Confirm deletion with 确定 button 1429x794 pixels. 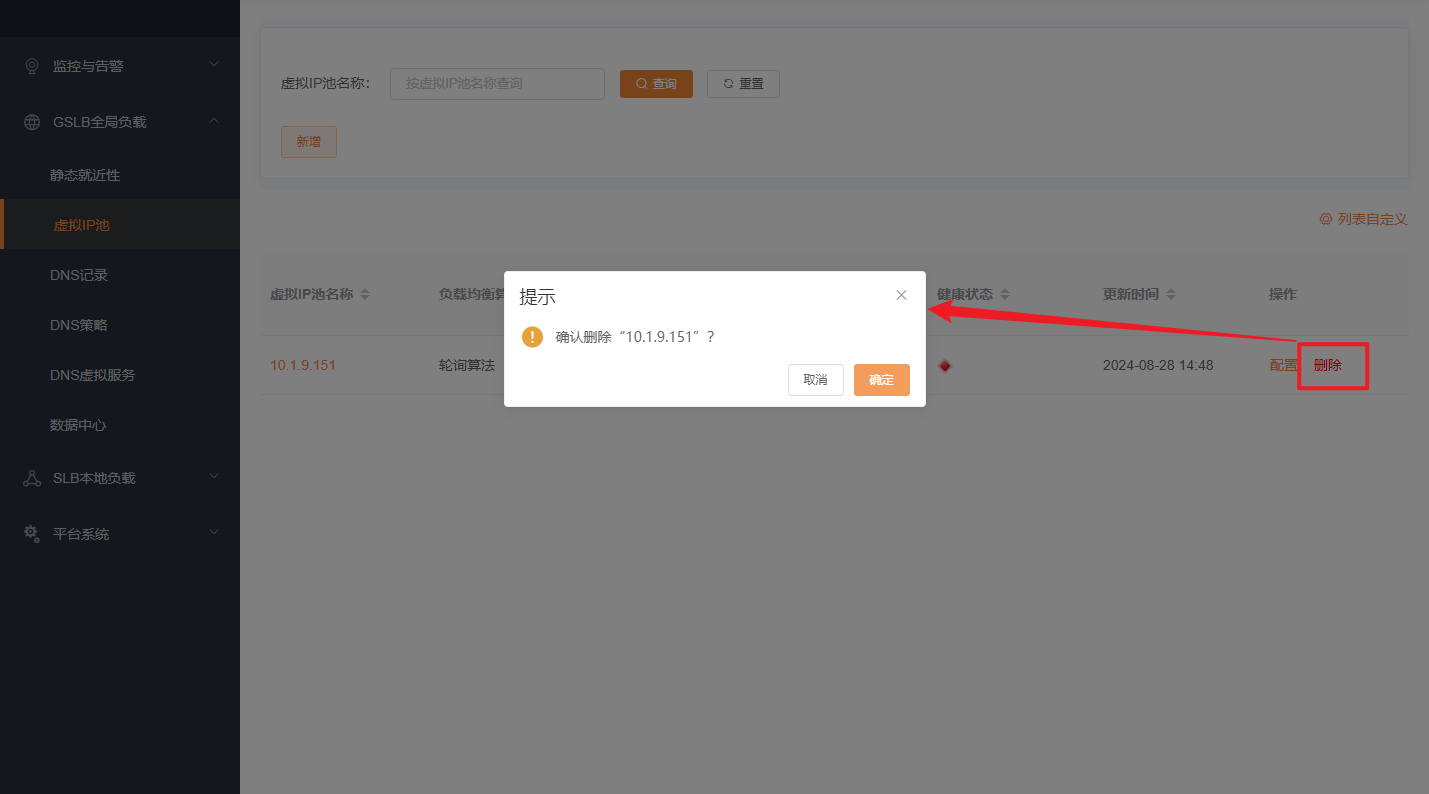pos(881,380)
